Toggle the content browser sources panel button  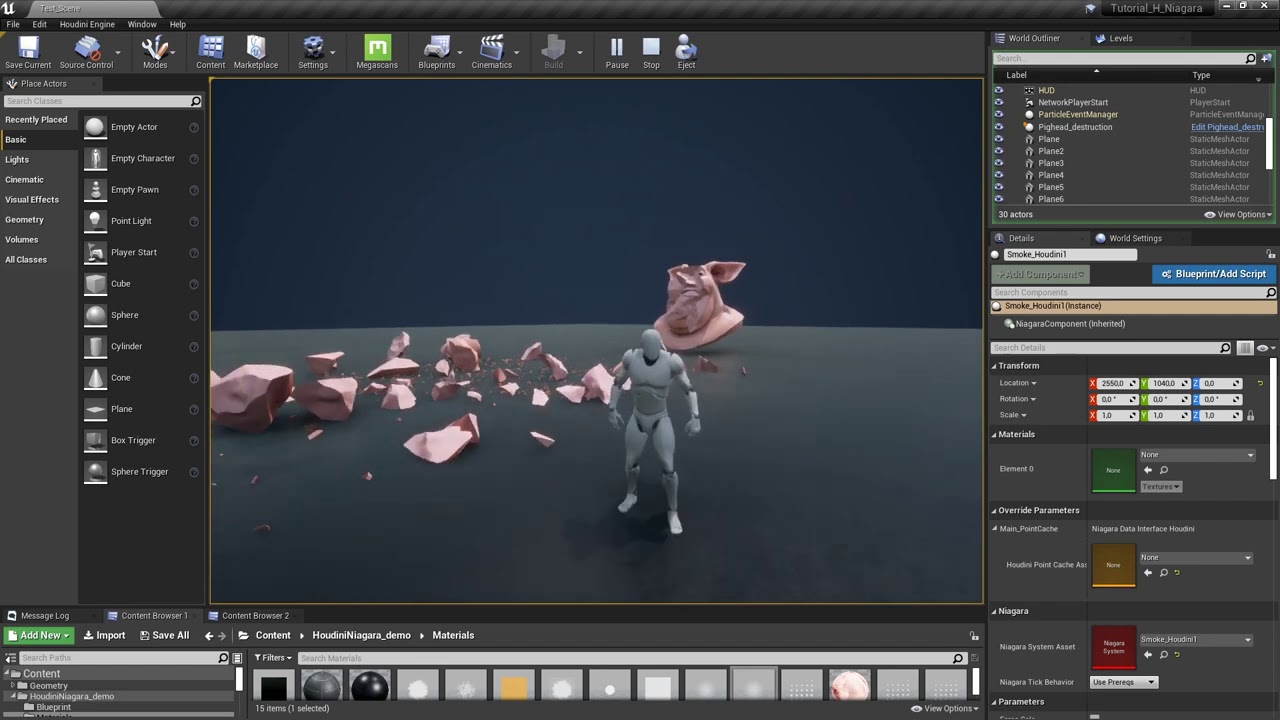pos(11,658)
